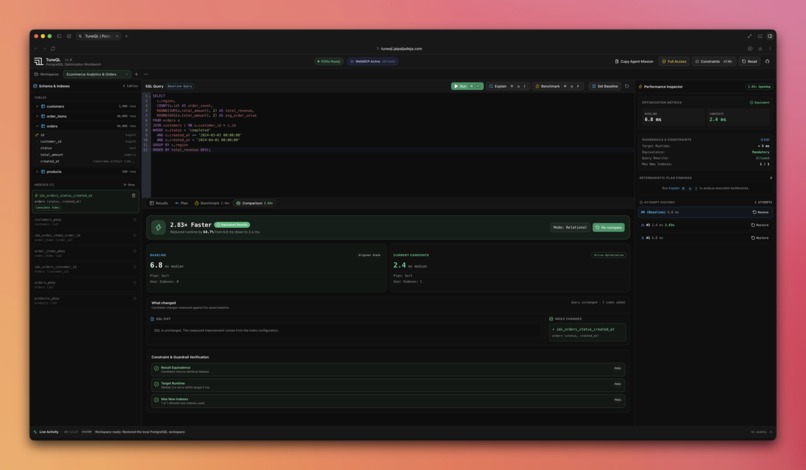
Task: Restore attempt #1
Action: coord(760,238)
